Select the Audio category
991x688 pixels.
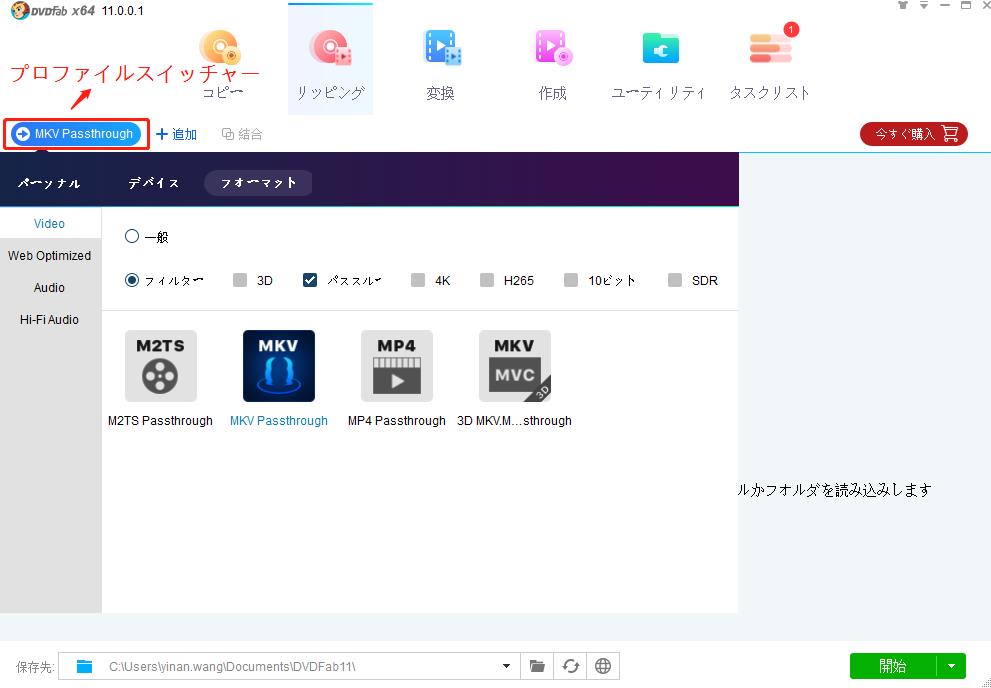49,287
